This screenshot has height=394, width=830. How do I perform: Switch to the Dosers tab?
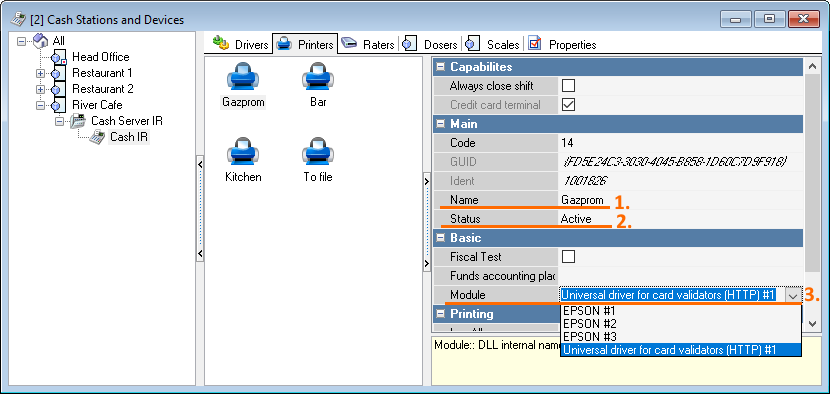(430, 44)
